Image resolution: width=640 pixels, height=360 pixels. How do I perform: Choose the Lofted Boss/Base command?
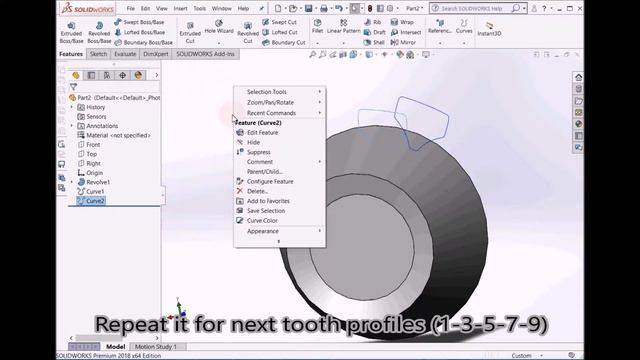coord(140,32)
